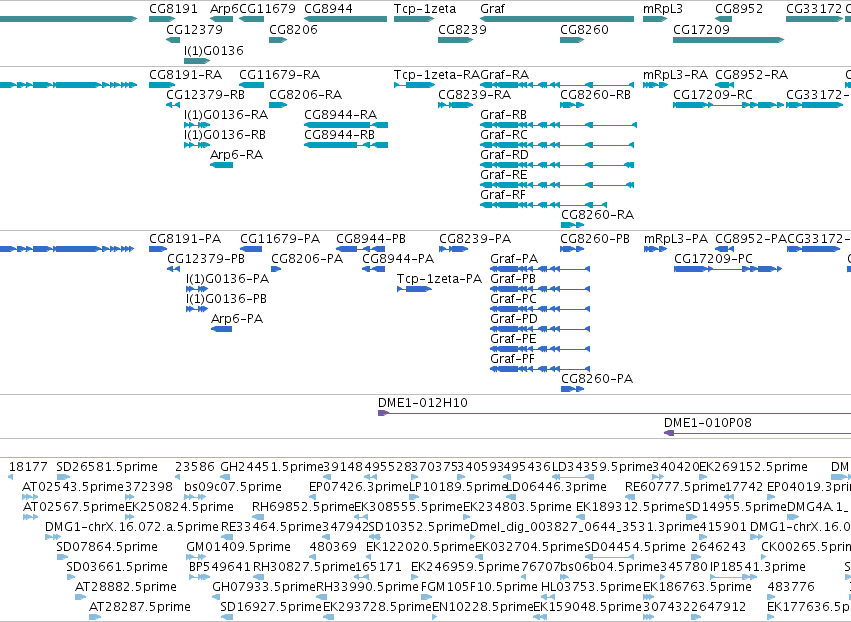Viewport: 851px width, 622px height.
Task: Select the CG8191 gene label
Action: pyautogui.click(x=174, y=9)
